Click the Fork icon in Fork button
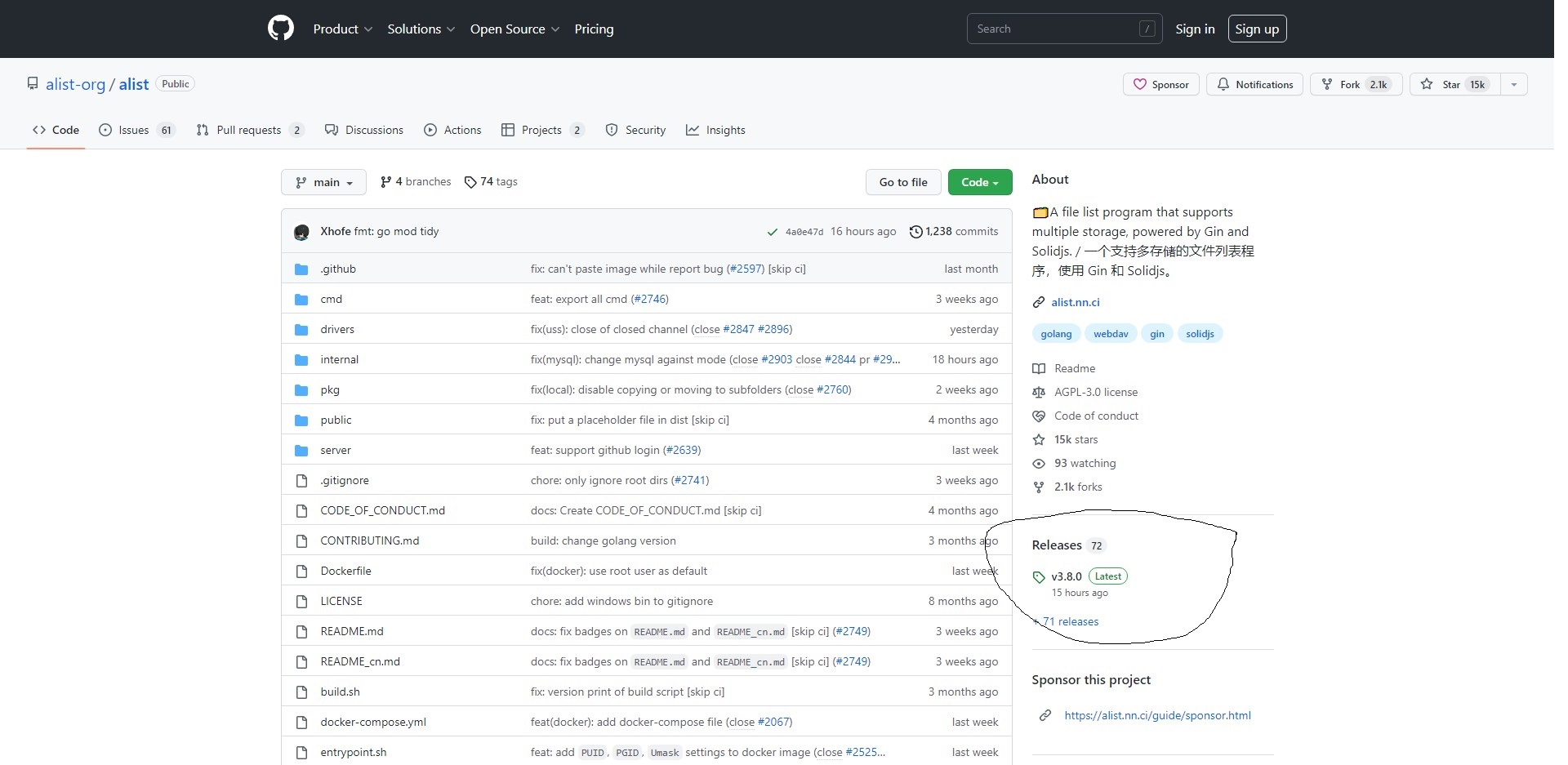This screenshot has width=1568, height=765. click(x=1327, y=84)
